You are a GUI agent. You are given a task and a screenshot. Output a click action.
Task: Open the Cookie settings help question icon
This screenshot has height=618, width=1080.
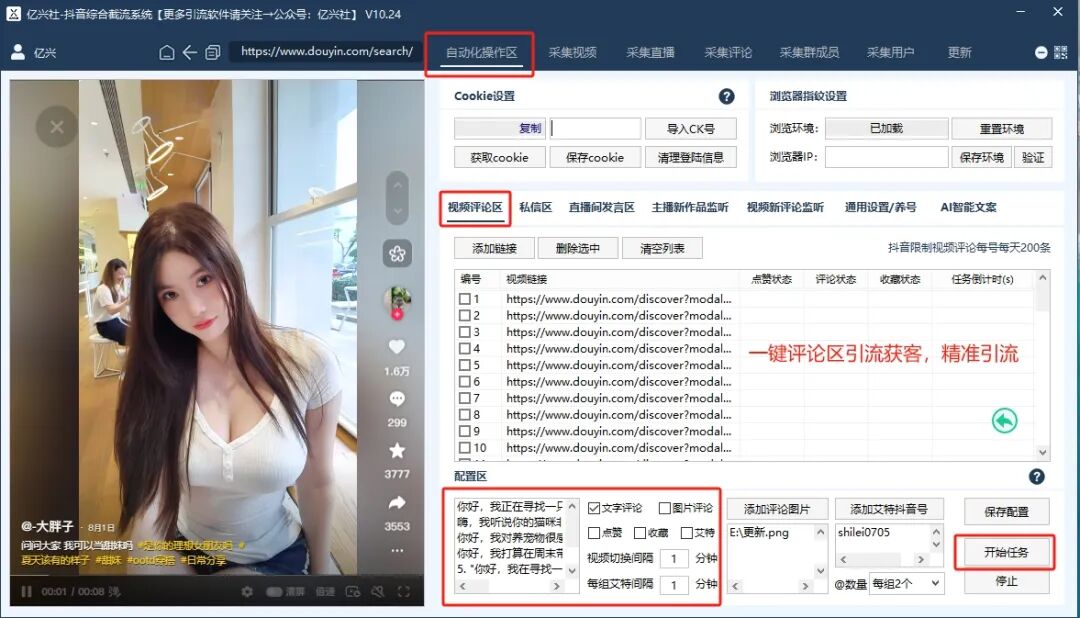(726, 96)
